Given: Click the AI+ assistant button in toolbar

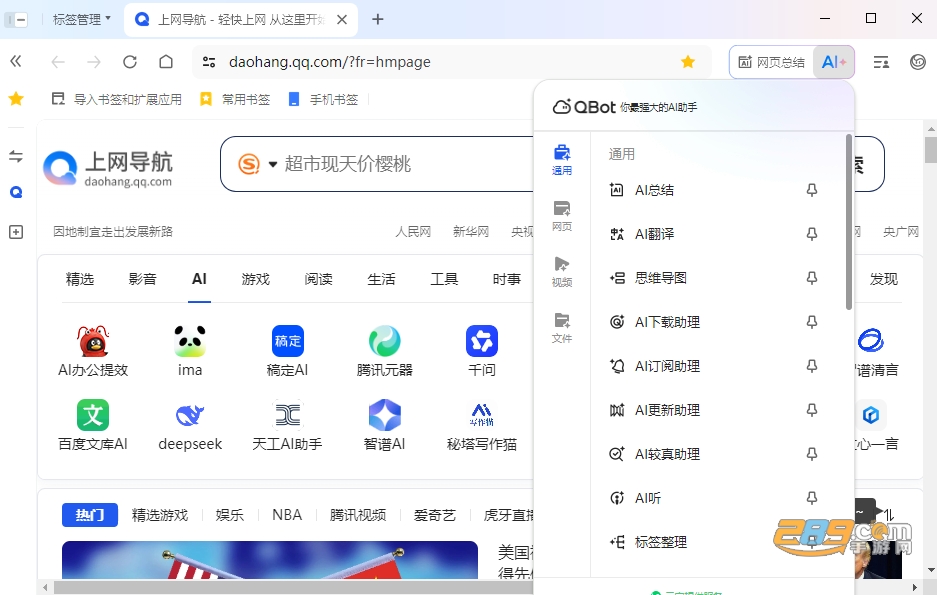Looking at the screenshot, I should pyautogui.click(x=834, y=62).
